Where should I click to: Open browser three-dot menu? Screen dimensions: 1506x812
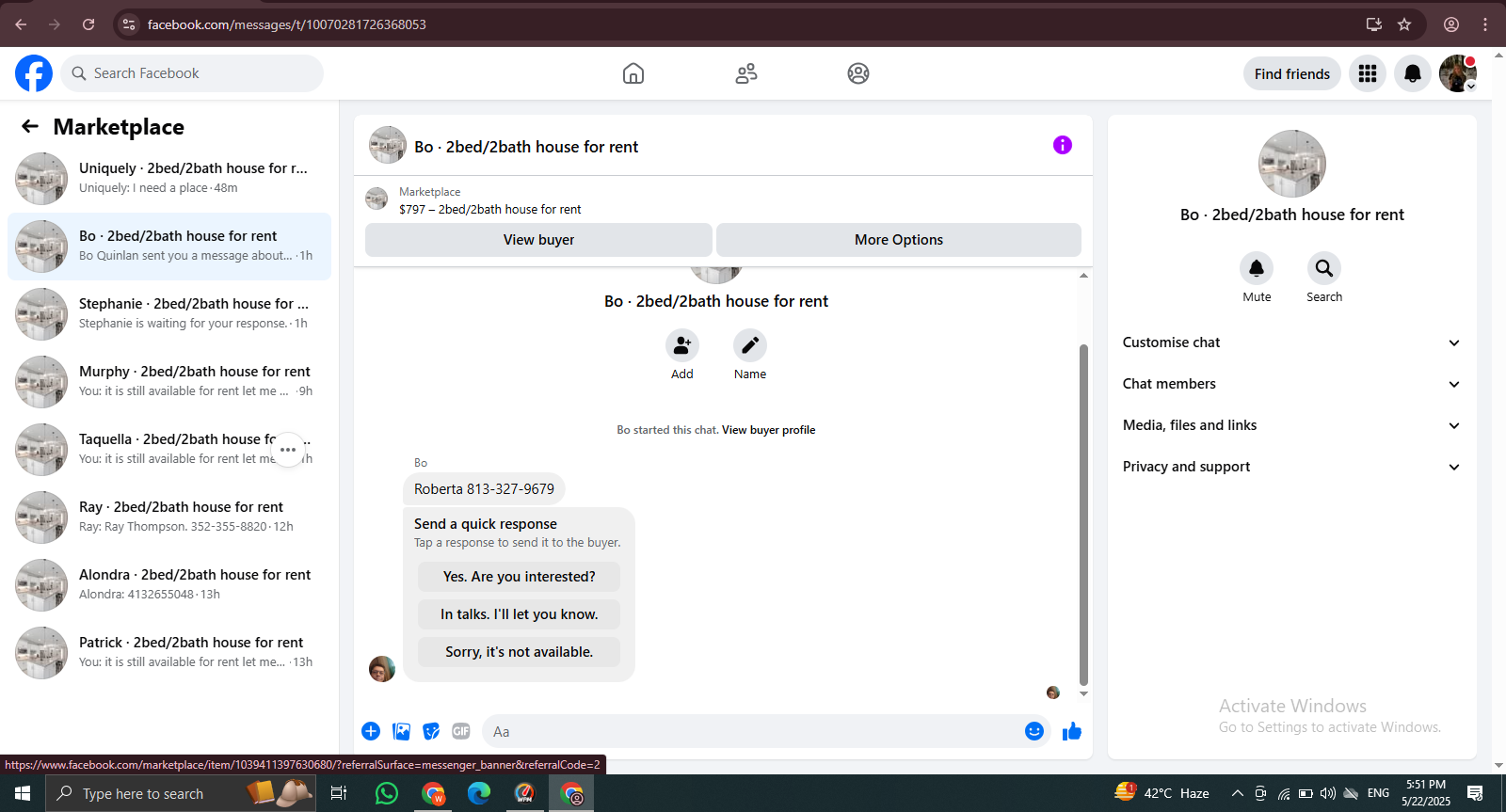(1485, 24)
